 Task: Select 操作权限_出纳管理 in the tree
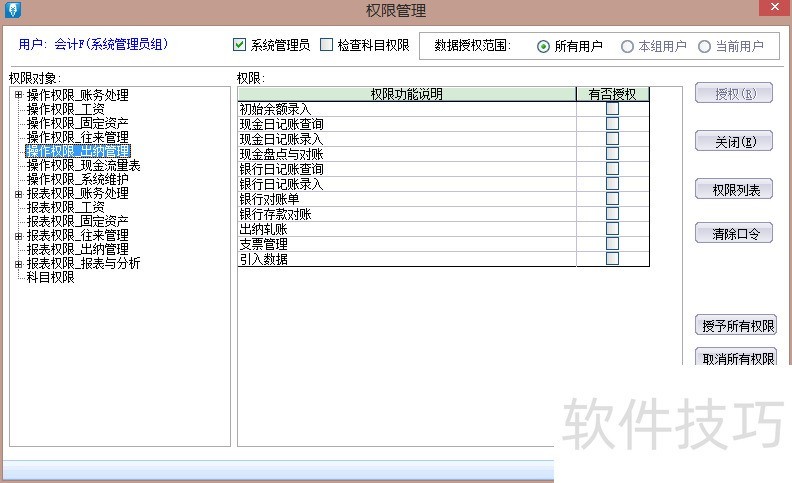tap(78, 151)
